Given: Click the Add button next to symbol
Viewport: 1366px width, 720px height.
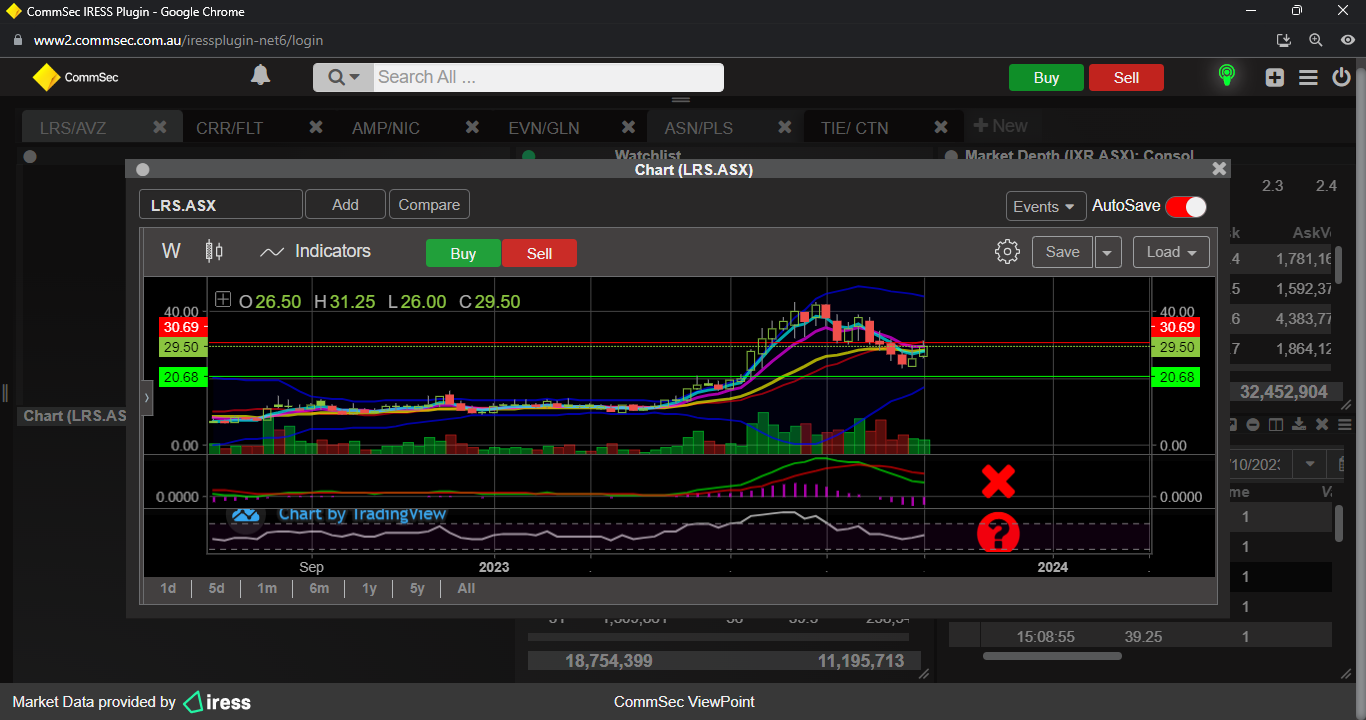Looking at the screenshot, I should [345, 204].
